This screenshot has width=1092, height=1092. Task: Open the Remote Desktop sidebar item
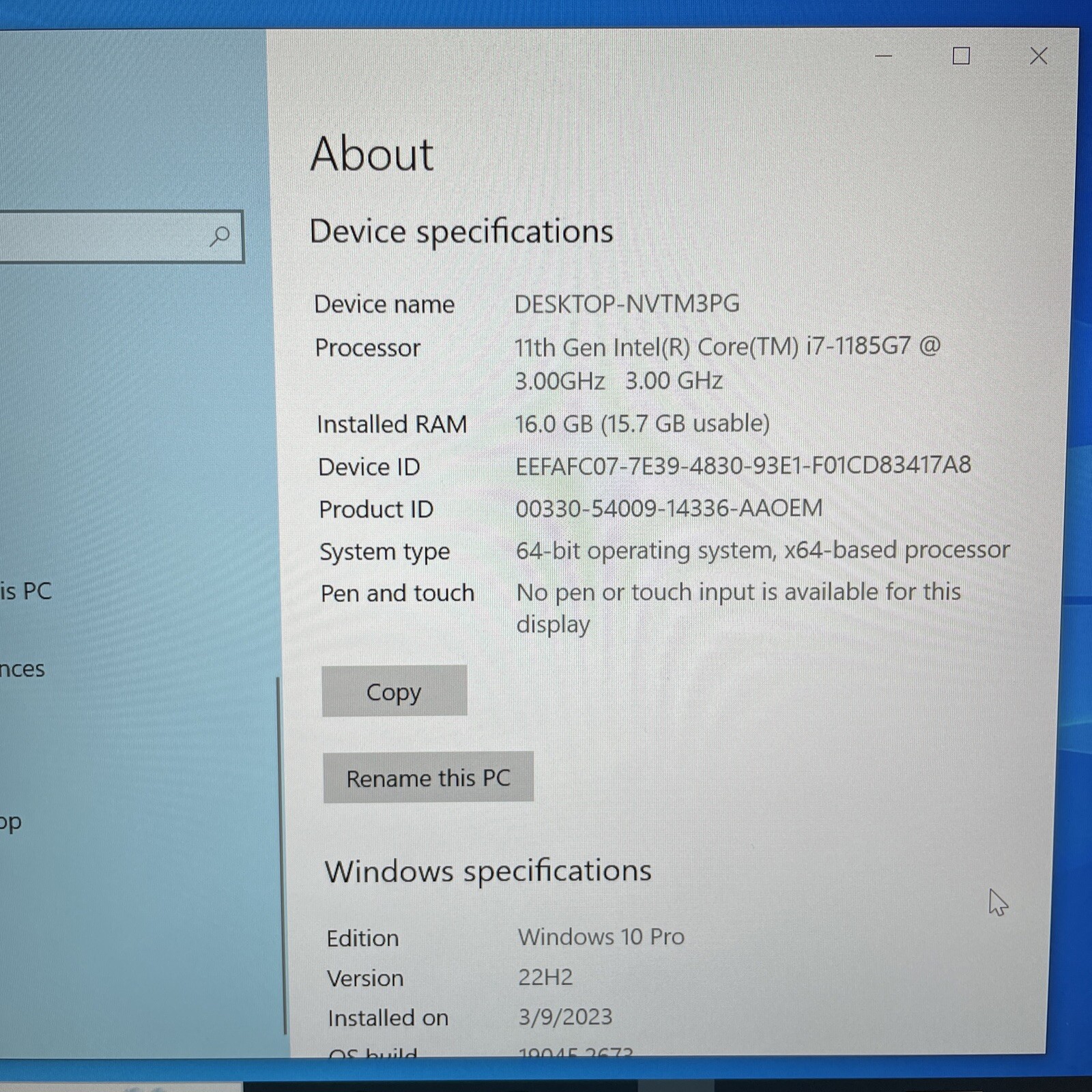pos(11,822)
